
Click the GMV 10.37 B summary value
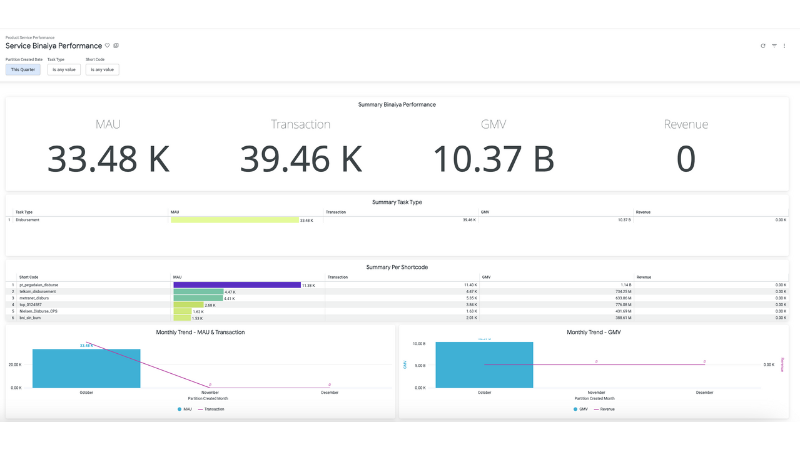click(493, 159)
